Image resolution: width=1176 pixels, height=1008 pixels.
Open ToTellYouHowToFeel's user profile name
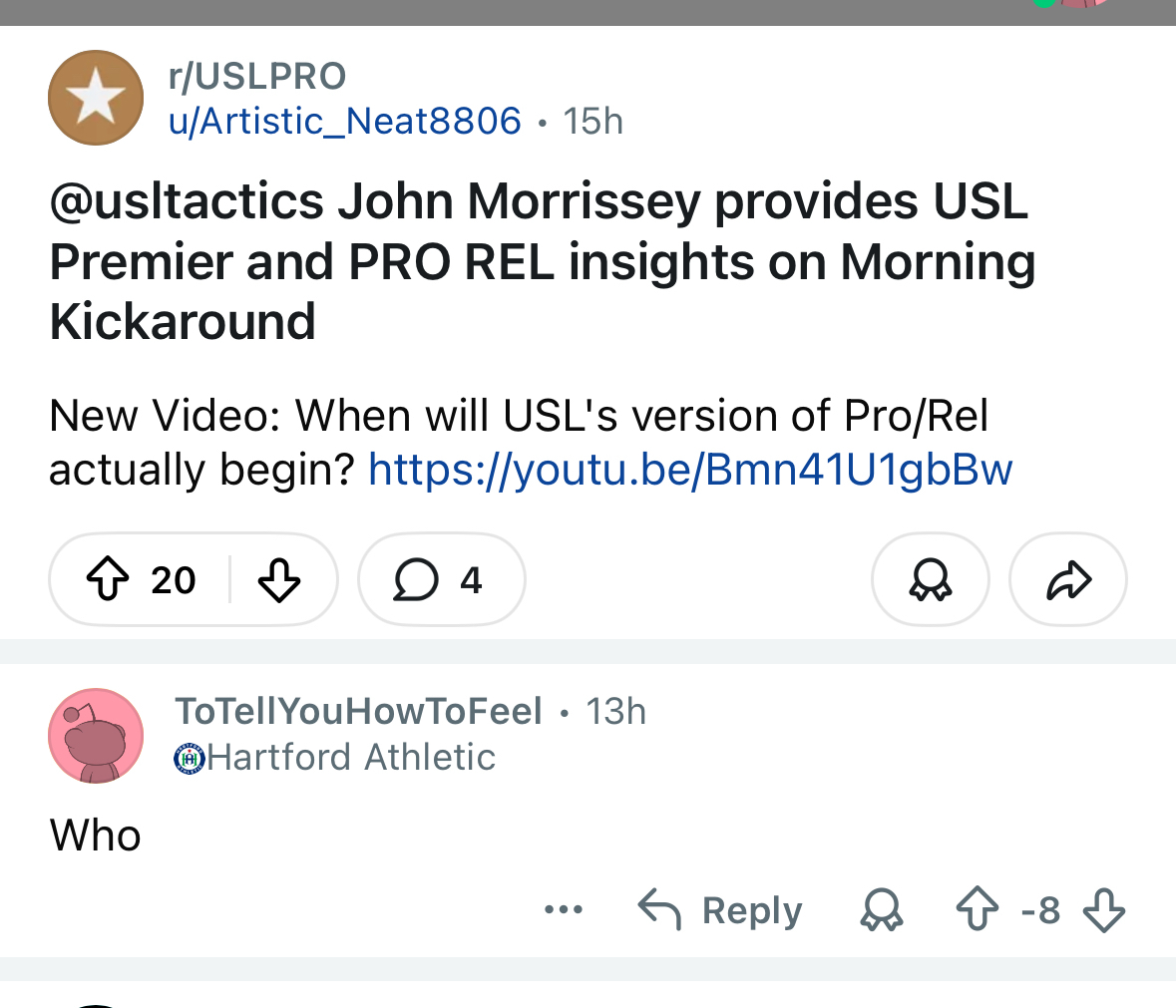358,711
